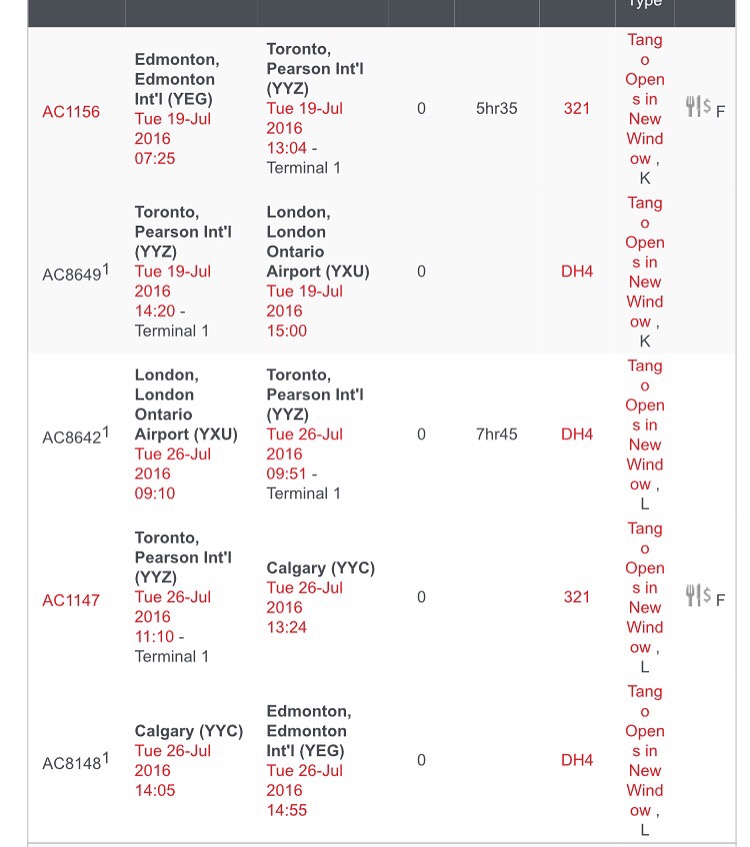Open DH4 aircraft link for flight AC8649

pyautogui.click(x=577, y=271)
